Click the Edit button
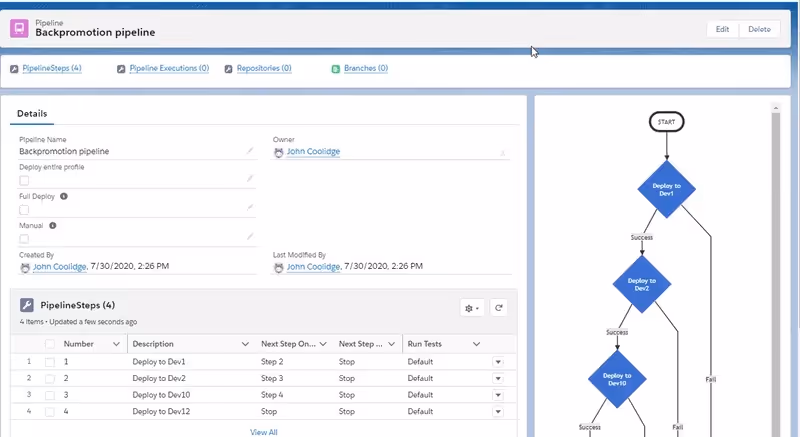800x437 pixels. pyautogui.click(x=722, y=29)
